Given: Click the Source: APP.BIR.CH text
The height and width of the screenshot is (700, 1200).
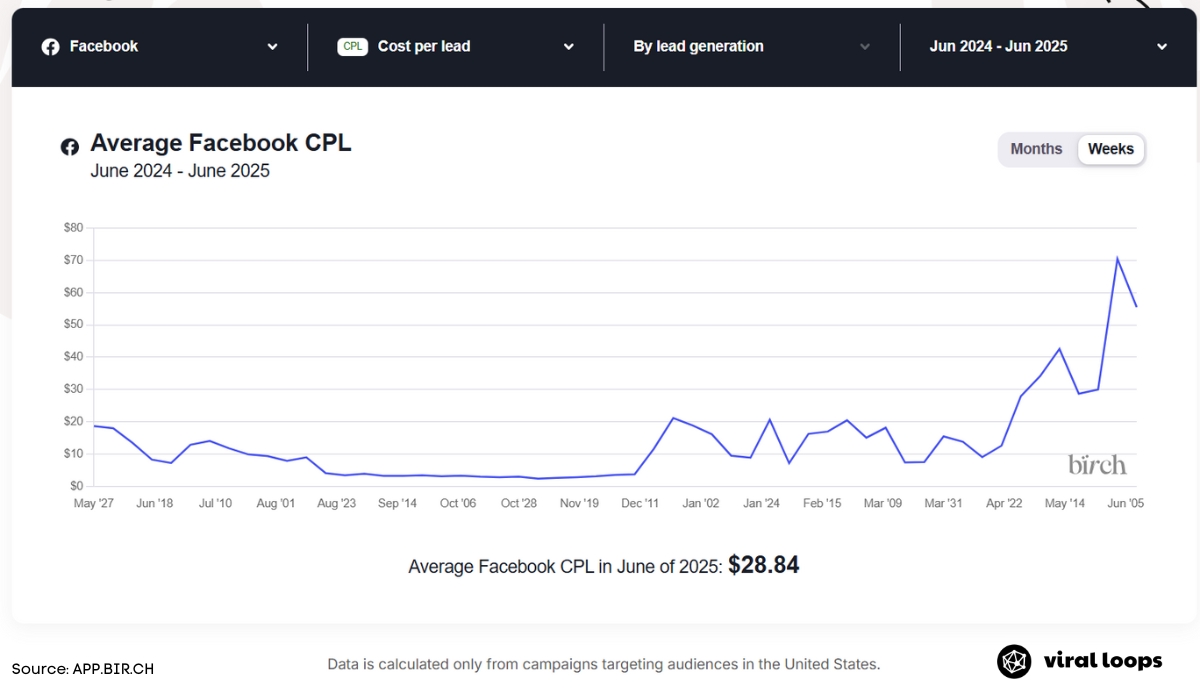Looking at the screenshot, I should 83,668.
